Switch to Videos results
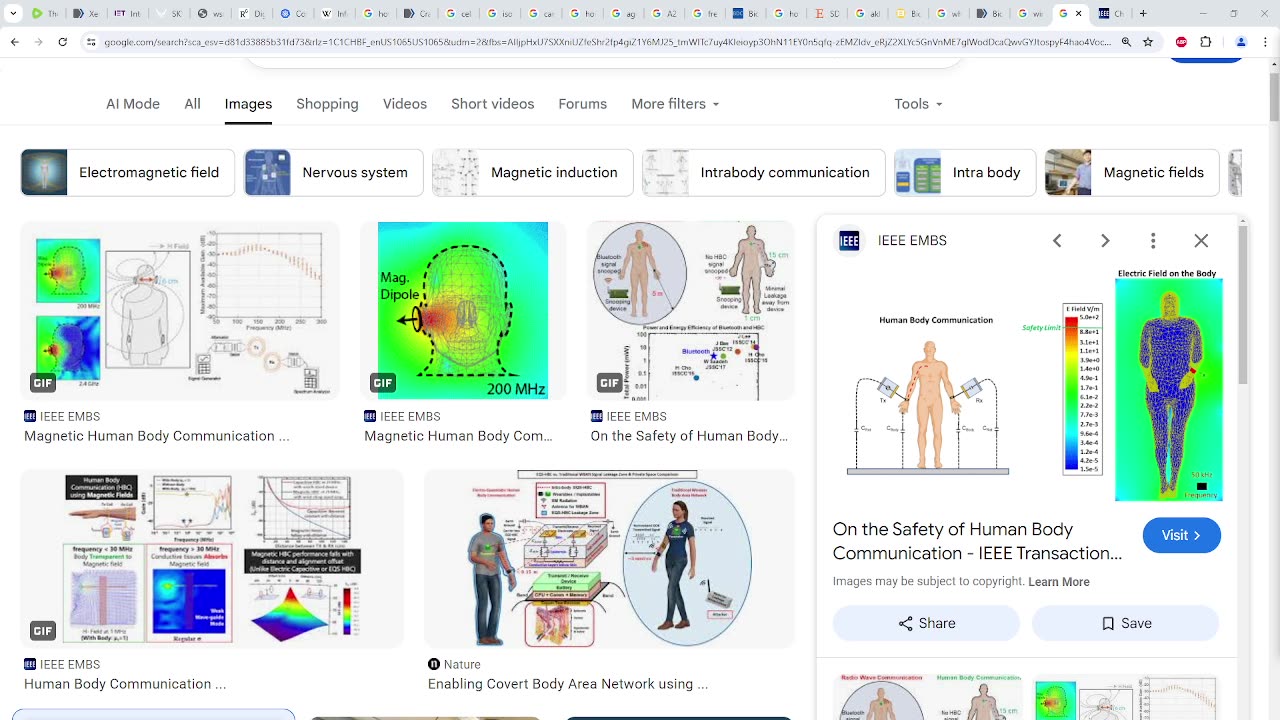Screen dimensions: 1280x720 click(405, 104)
